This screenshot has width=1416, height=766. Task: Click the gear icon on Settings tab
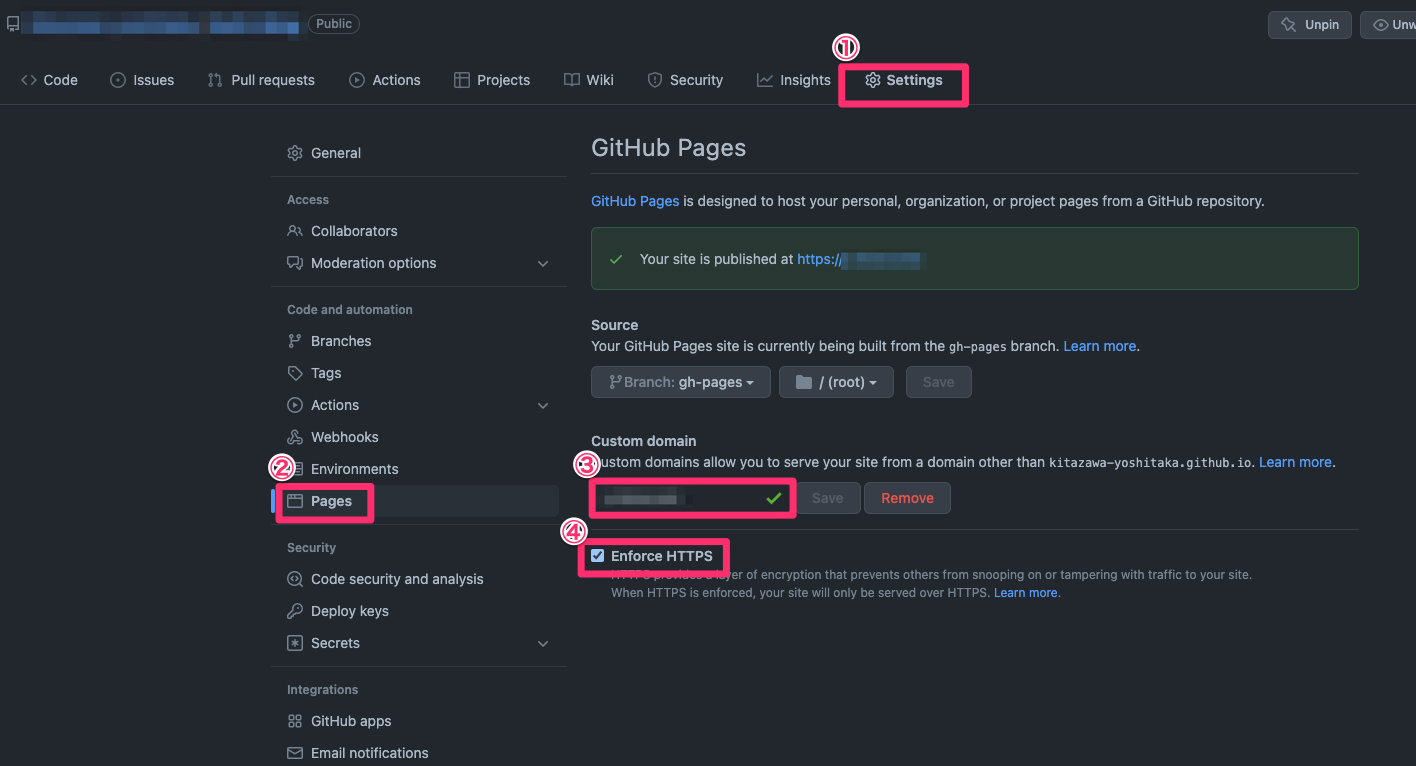[873, 80]
